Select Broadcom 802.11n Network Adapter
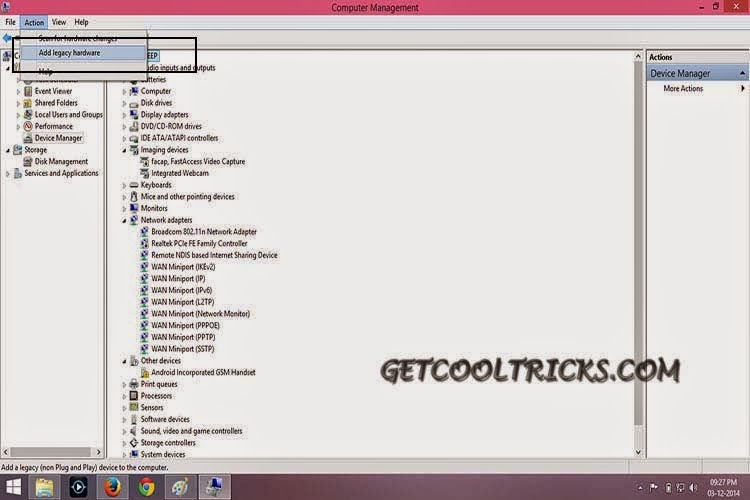 click(204, 232)
